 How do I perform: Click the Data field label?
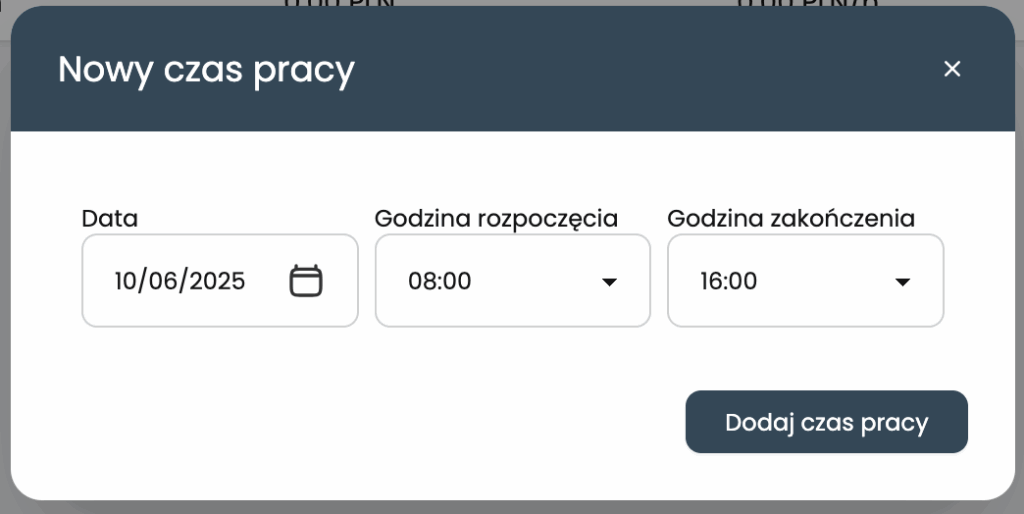point(110,218)
